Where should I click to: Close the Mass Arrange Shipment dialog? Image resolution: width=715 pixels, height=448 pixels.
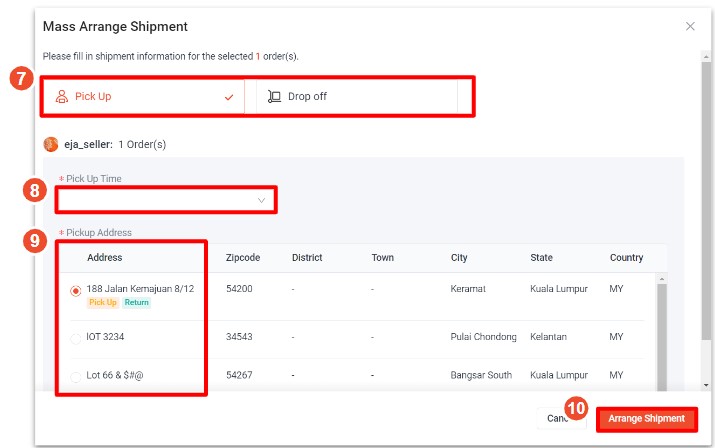(690, 26)
